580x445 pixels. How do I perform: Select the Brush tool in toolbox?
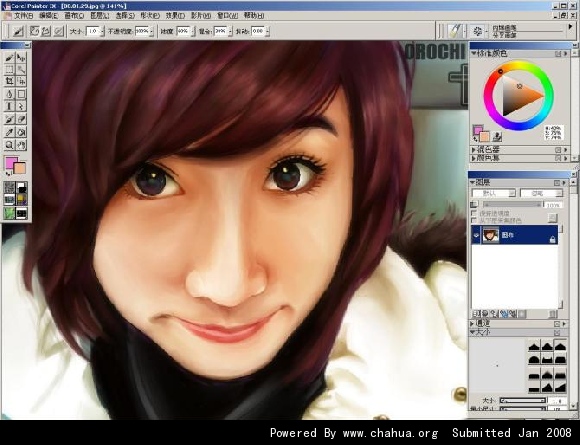pos(10,57)
